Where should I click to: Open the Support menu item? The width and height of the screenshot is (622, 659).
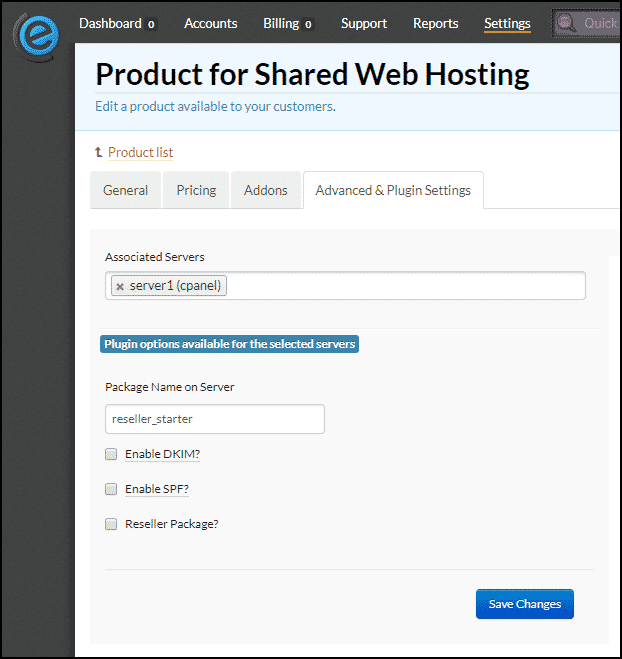pos(364,24)
